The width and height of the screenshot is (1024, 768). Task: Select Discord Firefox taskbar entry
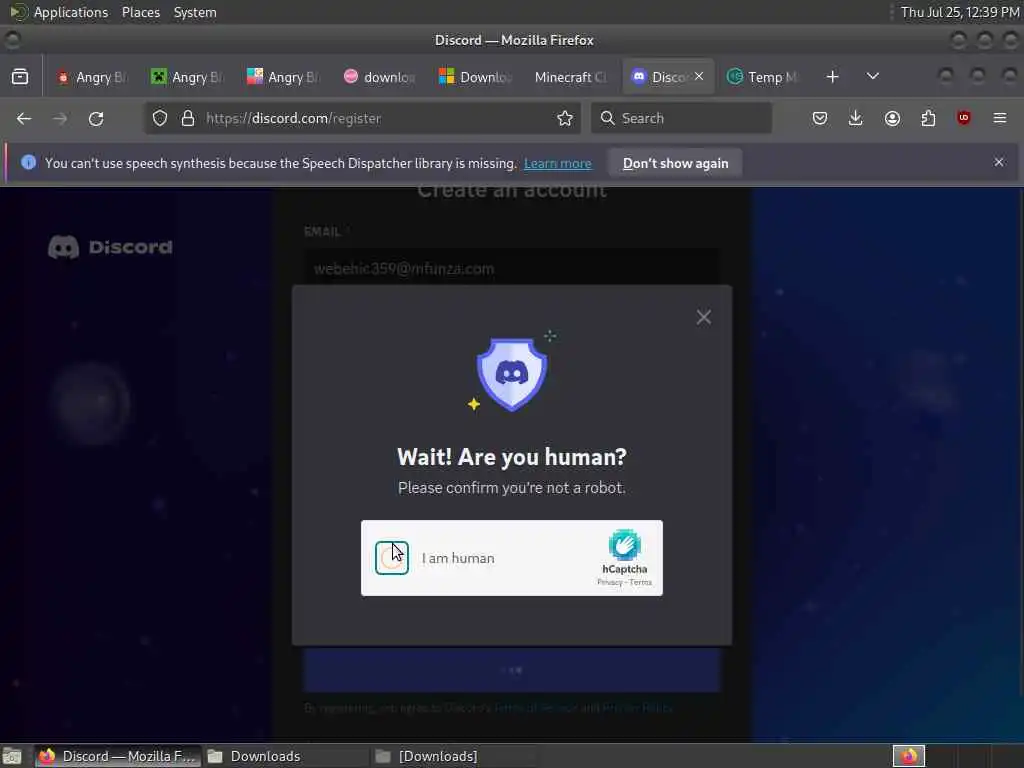click(118, 756)
